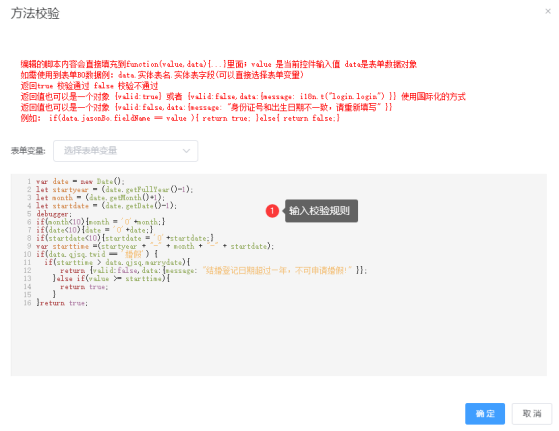Click line 9 starttime assignment in editor
This screenshot has width=559, height=431.
click(x=155, y=246)
